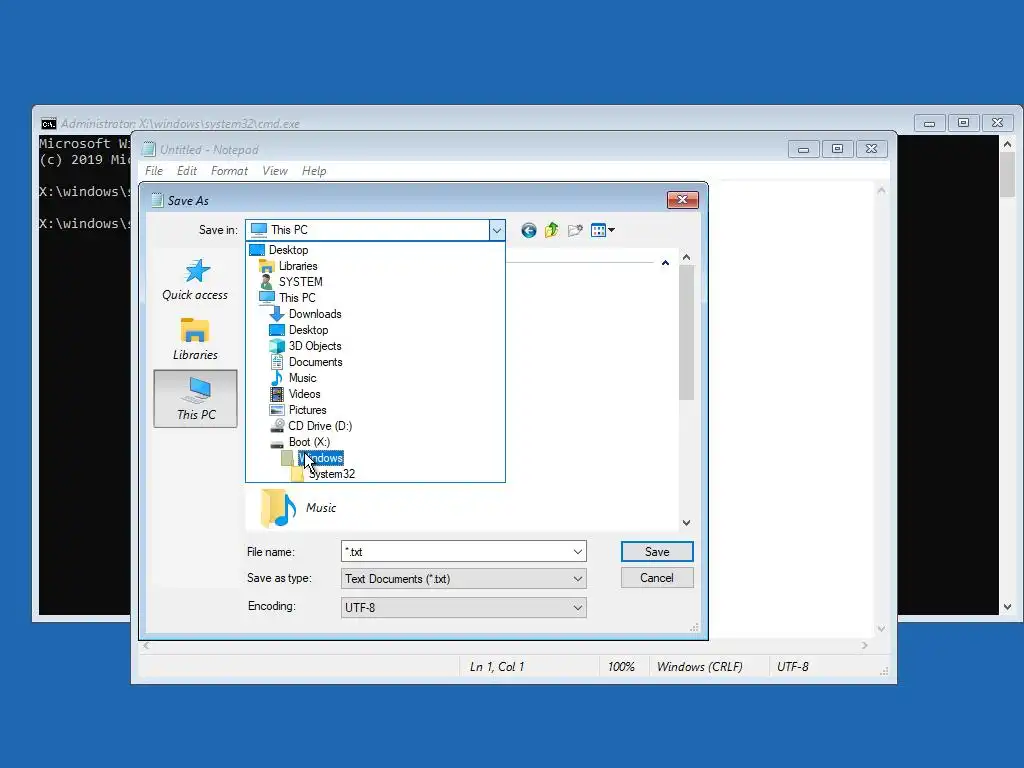The width and height of the screenshot is (1024, 768).
Task: Click Windows (CRLF) in status bar
Action: point(699,667)
